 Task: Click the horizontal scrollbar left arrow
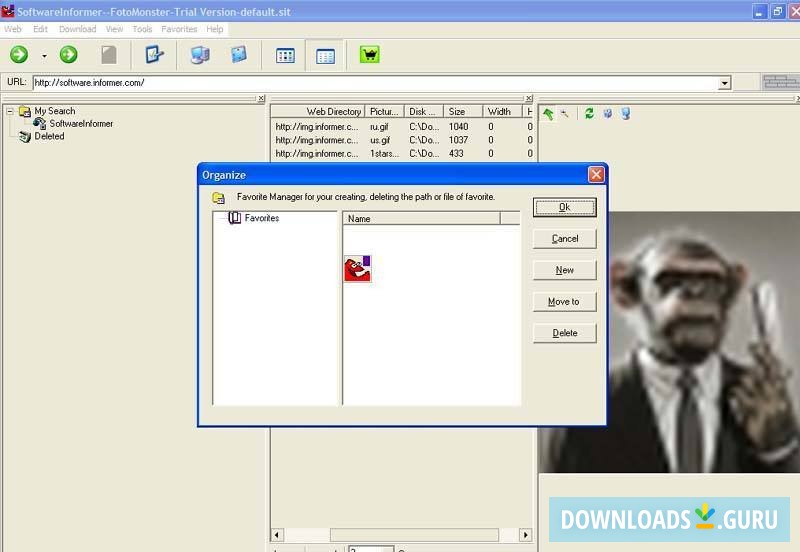click(x=276, y=535)
